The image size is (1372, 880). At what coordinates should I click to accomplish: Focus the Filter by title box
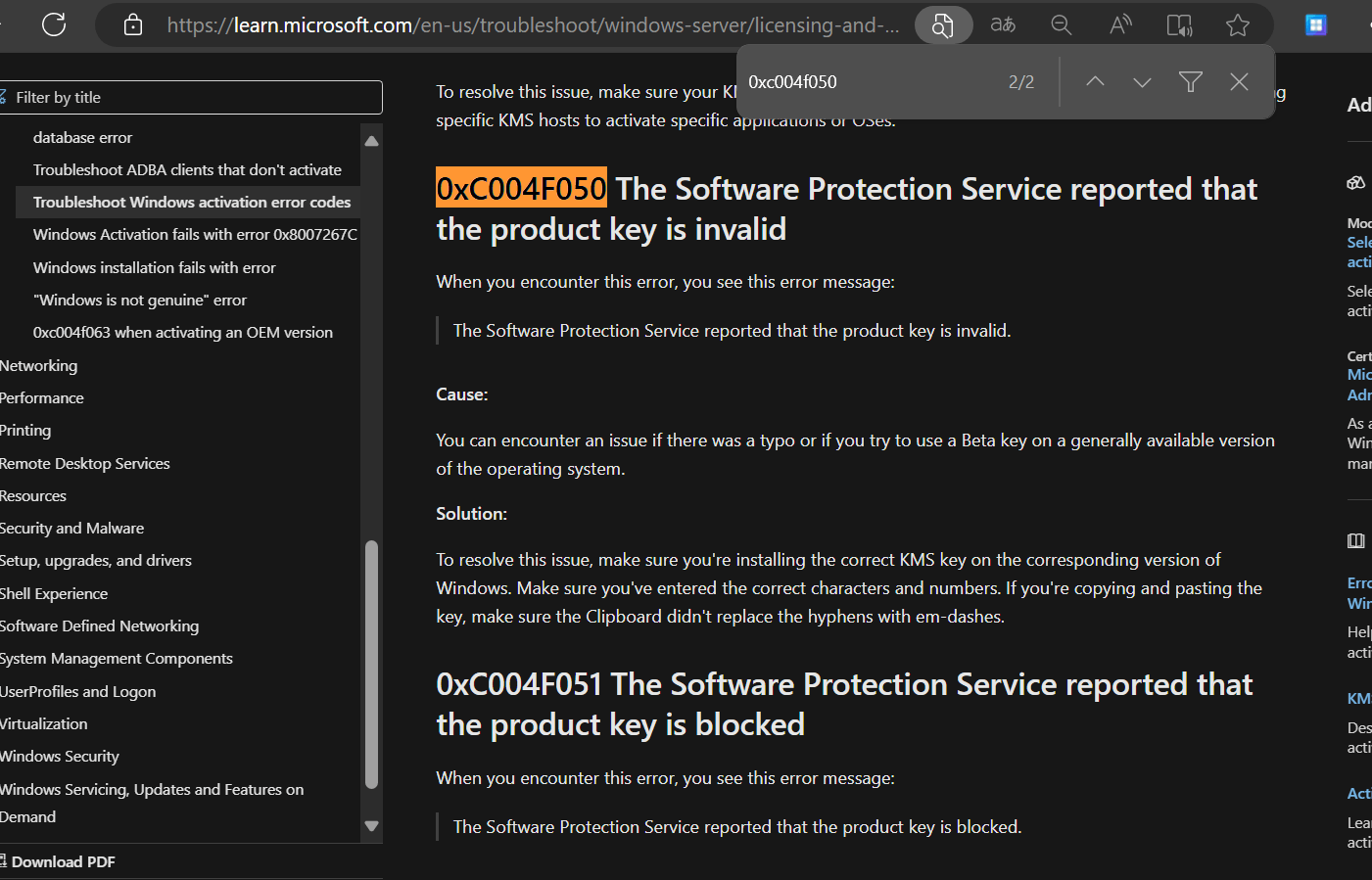[191, 97]
